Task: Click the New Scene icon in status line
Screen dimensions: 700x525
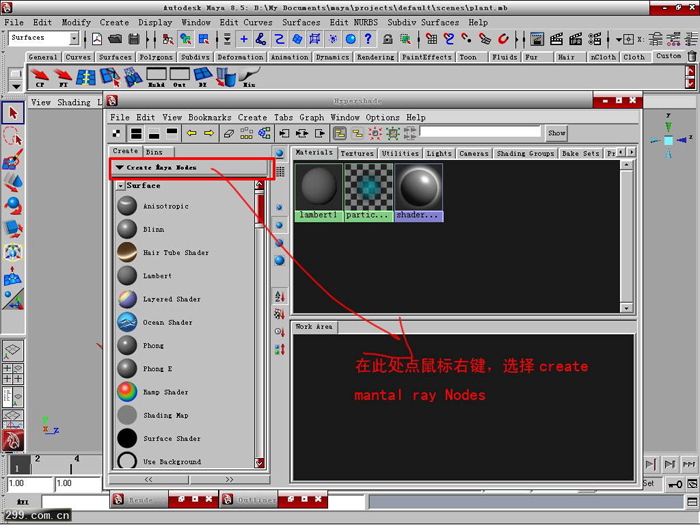Action: pos(97,39)
